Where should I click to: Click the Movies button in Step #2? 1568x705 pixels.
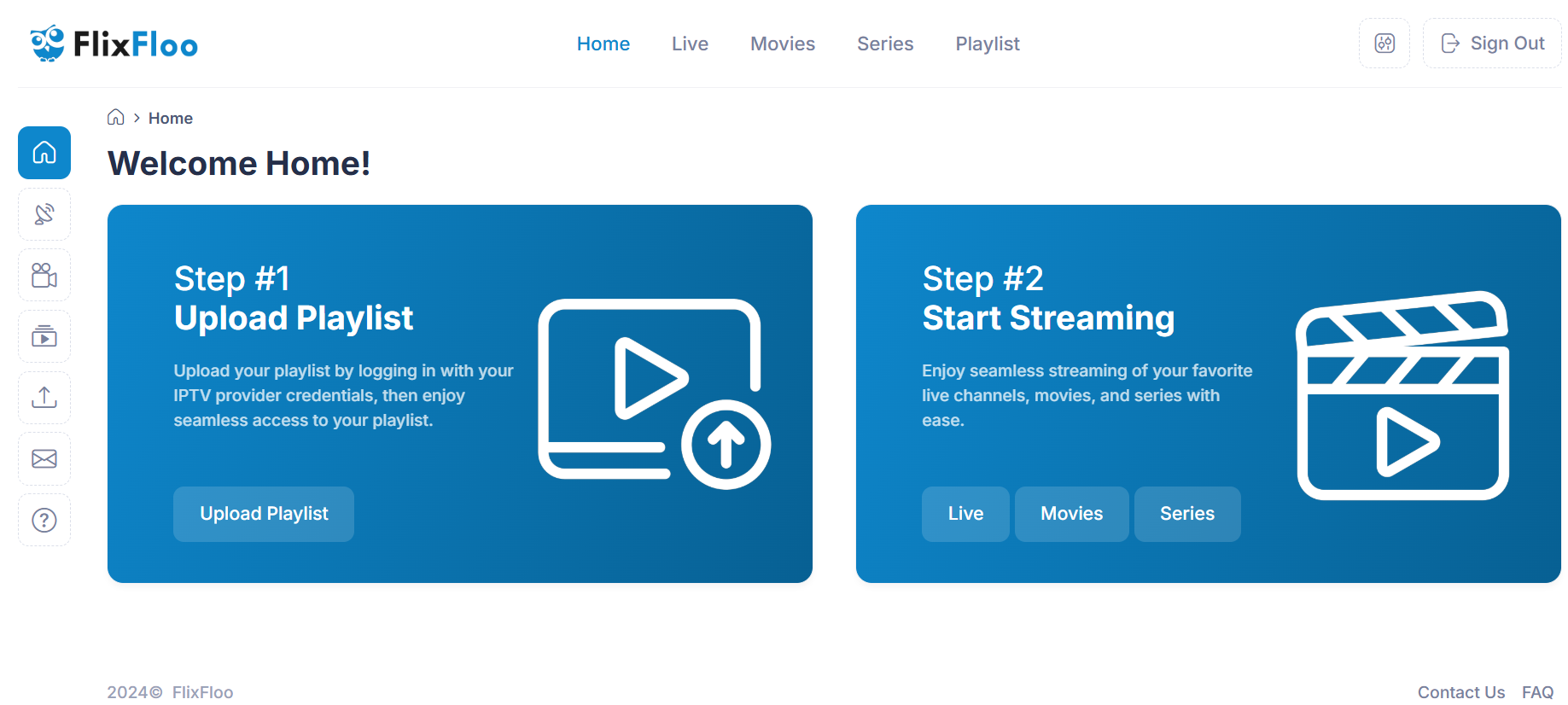pos(1072,514)
